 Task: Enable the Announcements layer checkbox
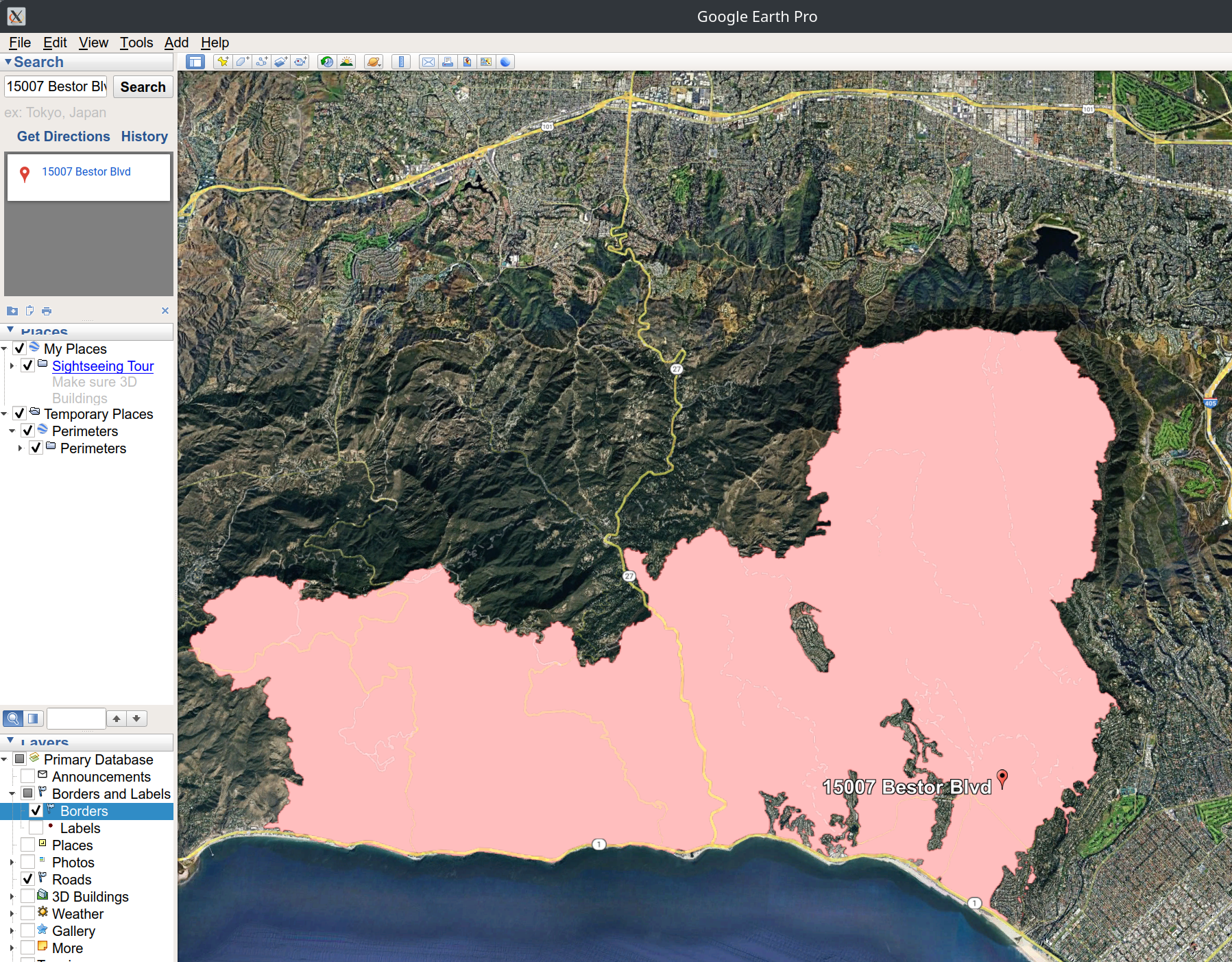pos(28,776)
